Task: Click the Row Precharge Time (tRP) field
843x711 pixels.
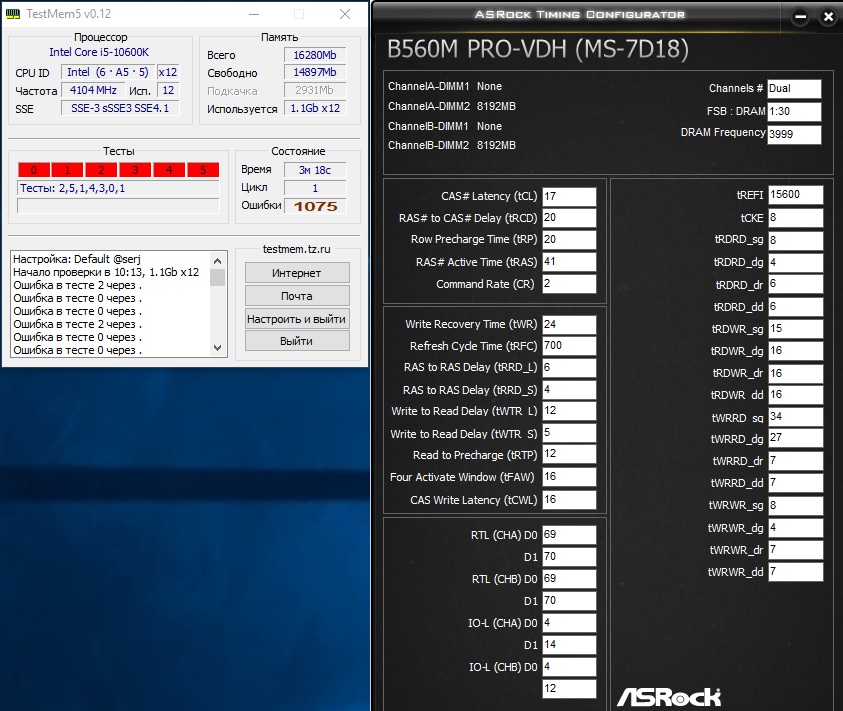Action: coord(569,239)
